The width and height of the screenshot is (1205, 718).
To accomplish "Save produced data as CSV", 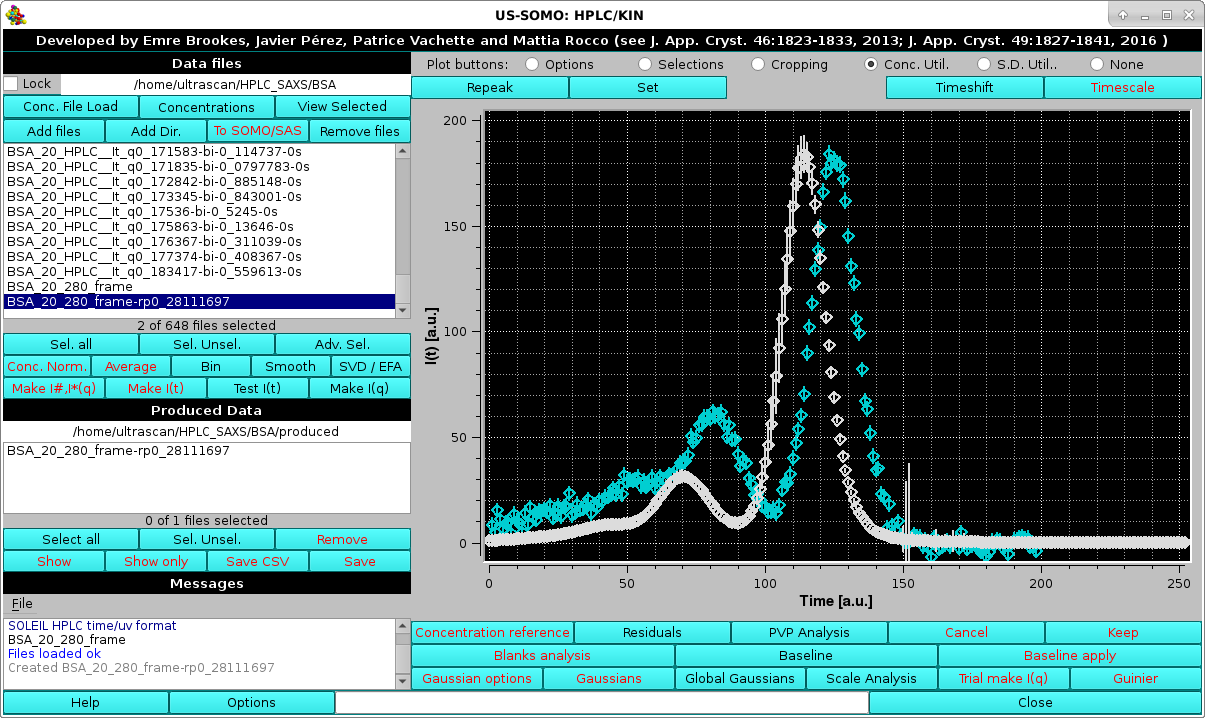I will [257, 561].
